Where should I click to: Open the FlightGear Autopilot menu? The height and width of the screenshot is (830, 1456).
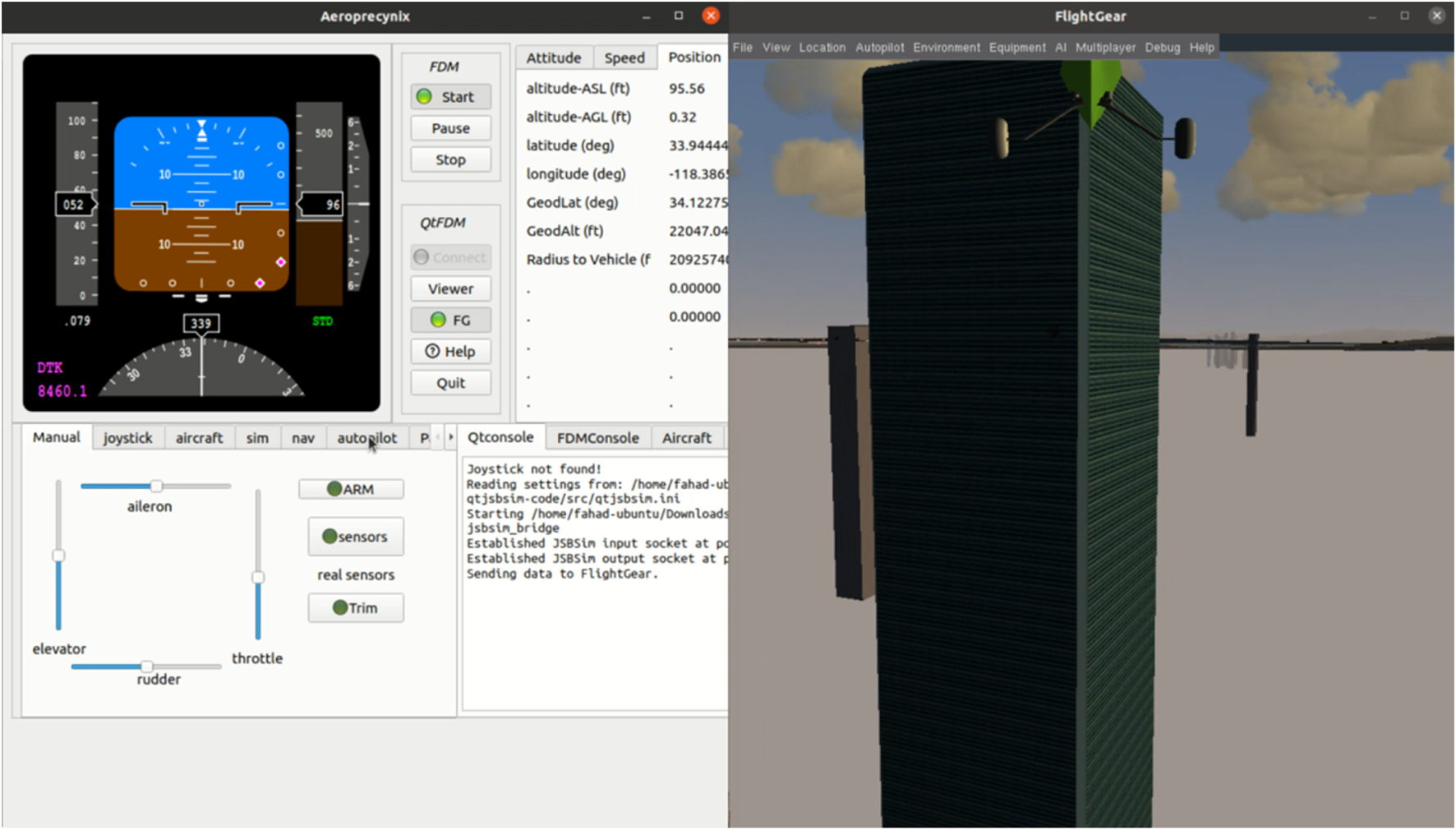[x=878, y=48]
